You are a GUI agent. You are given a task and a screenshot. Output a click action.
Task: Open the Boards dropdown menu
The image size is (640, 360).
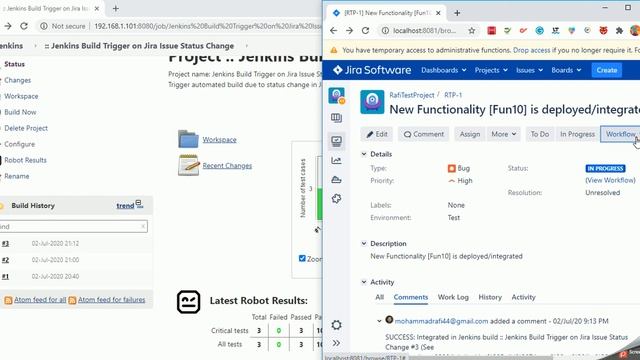coord(566,70)
